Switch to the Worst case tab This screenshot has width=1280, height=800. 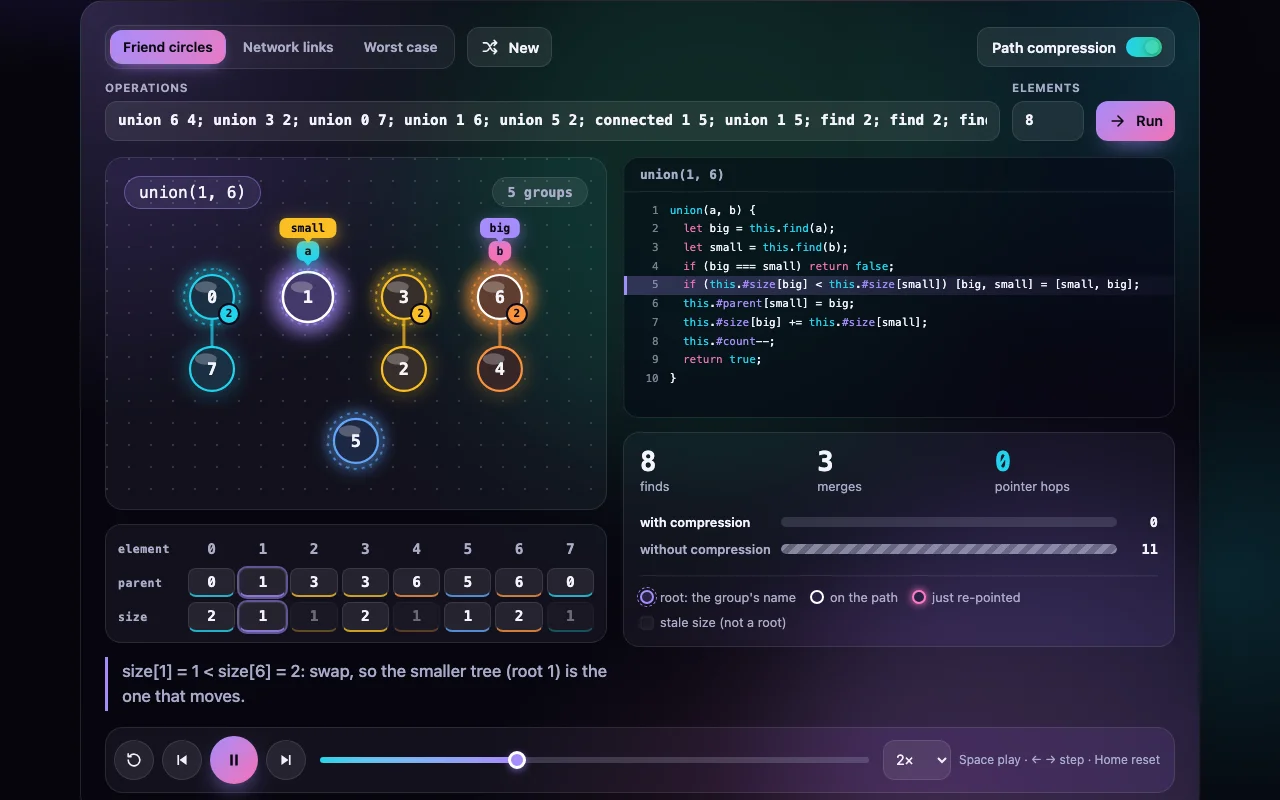tap(400, 47)
